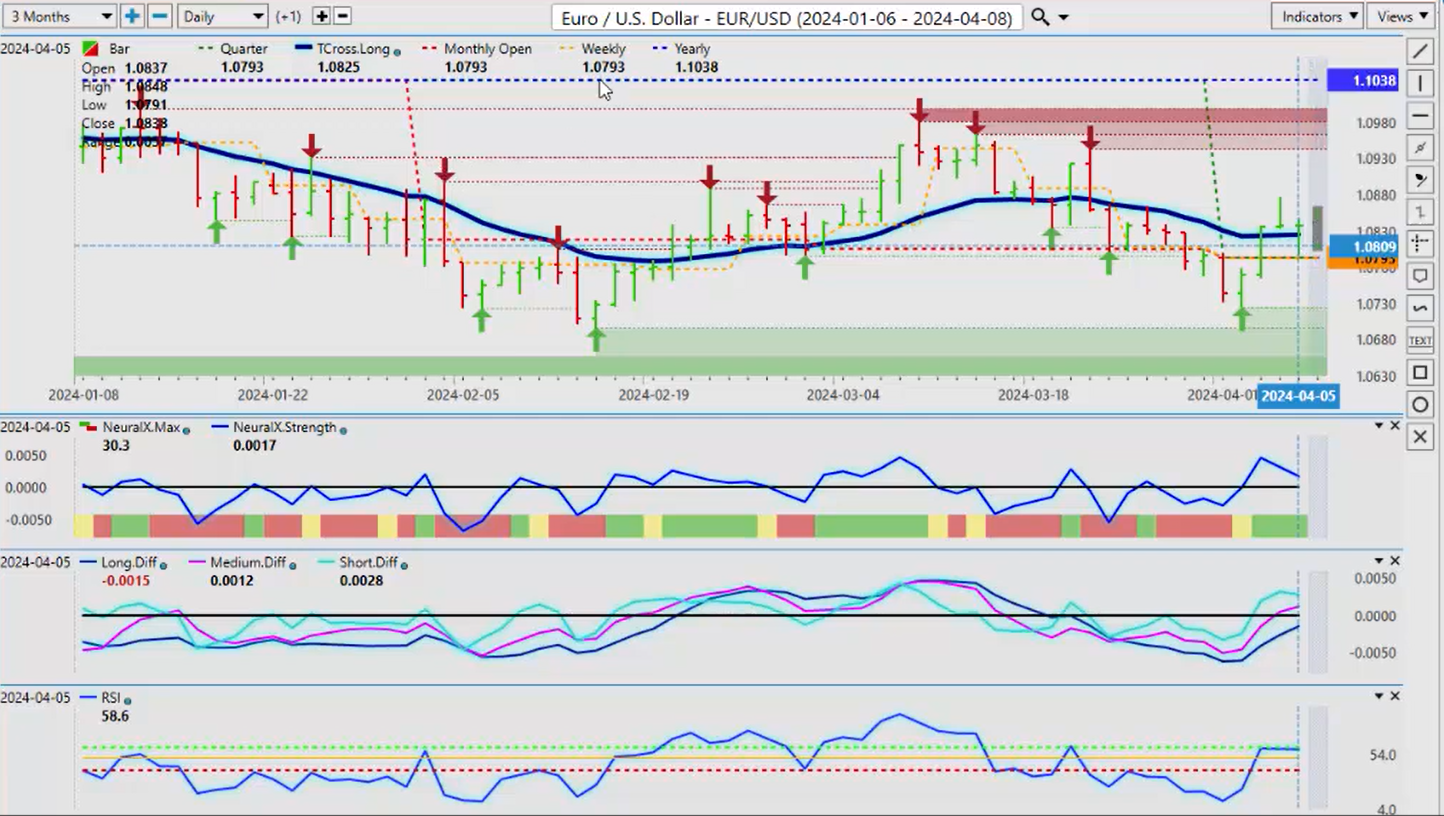Click the NeuralX.Max legend label

click(x=141, y=427)
